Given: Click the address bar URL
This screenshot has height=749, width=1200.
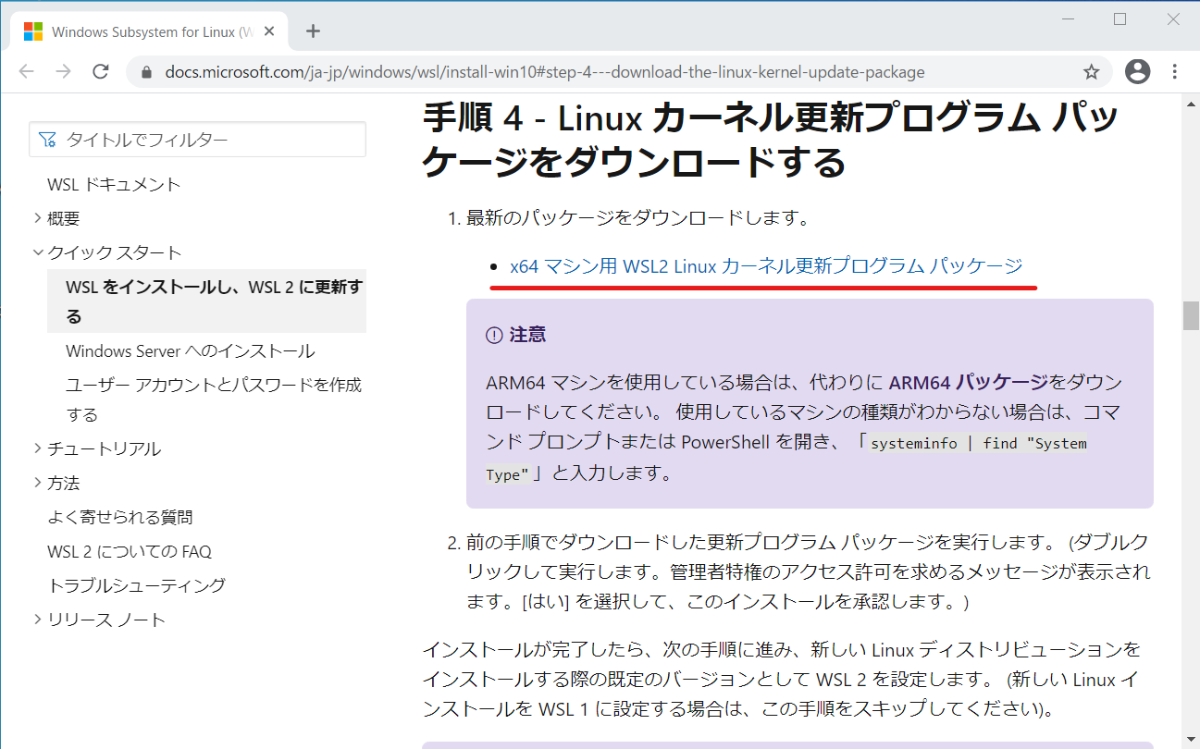Looking at the screenshot, I should coord(545,72).
